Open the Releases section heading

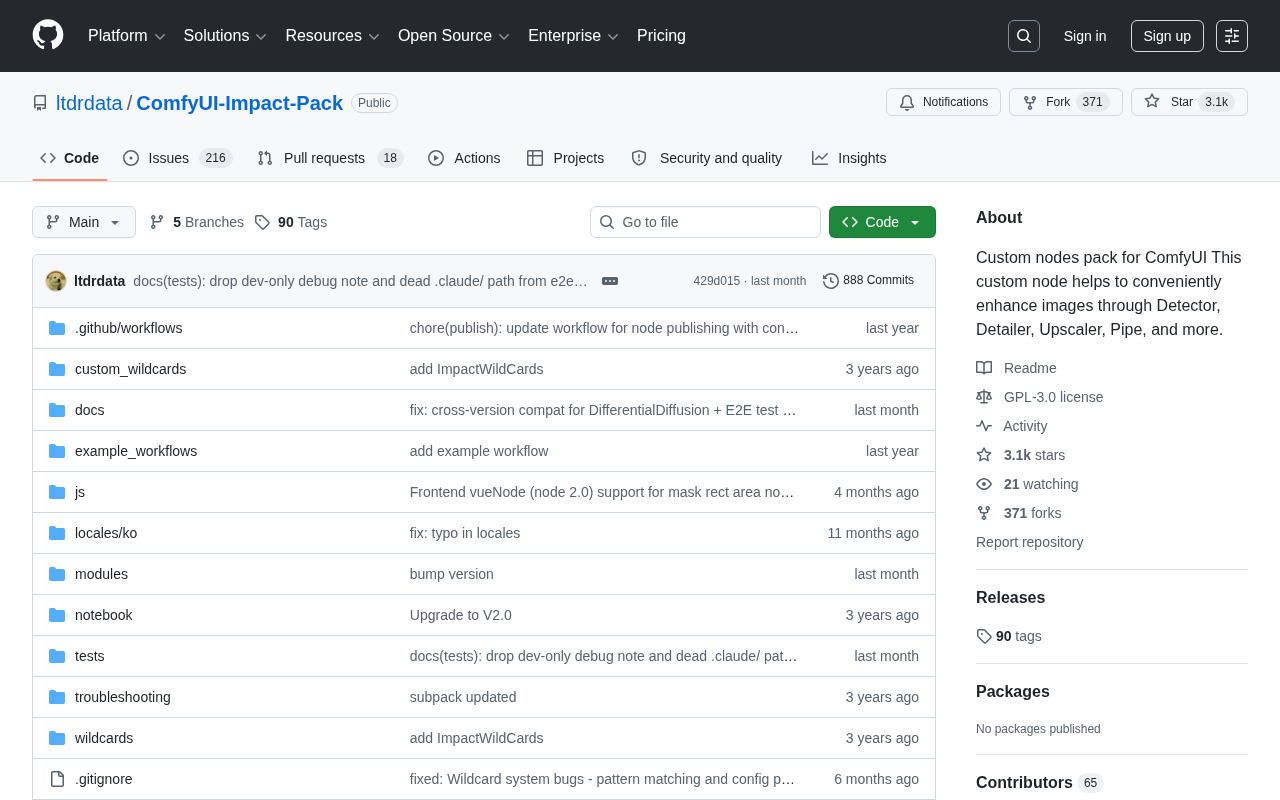(1010, 598)
